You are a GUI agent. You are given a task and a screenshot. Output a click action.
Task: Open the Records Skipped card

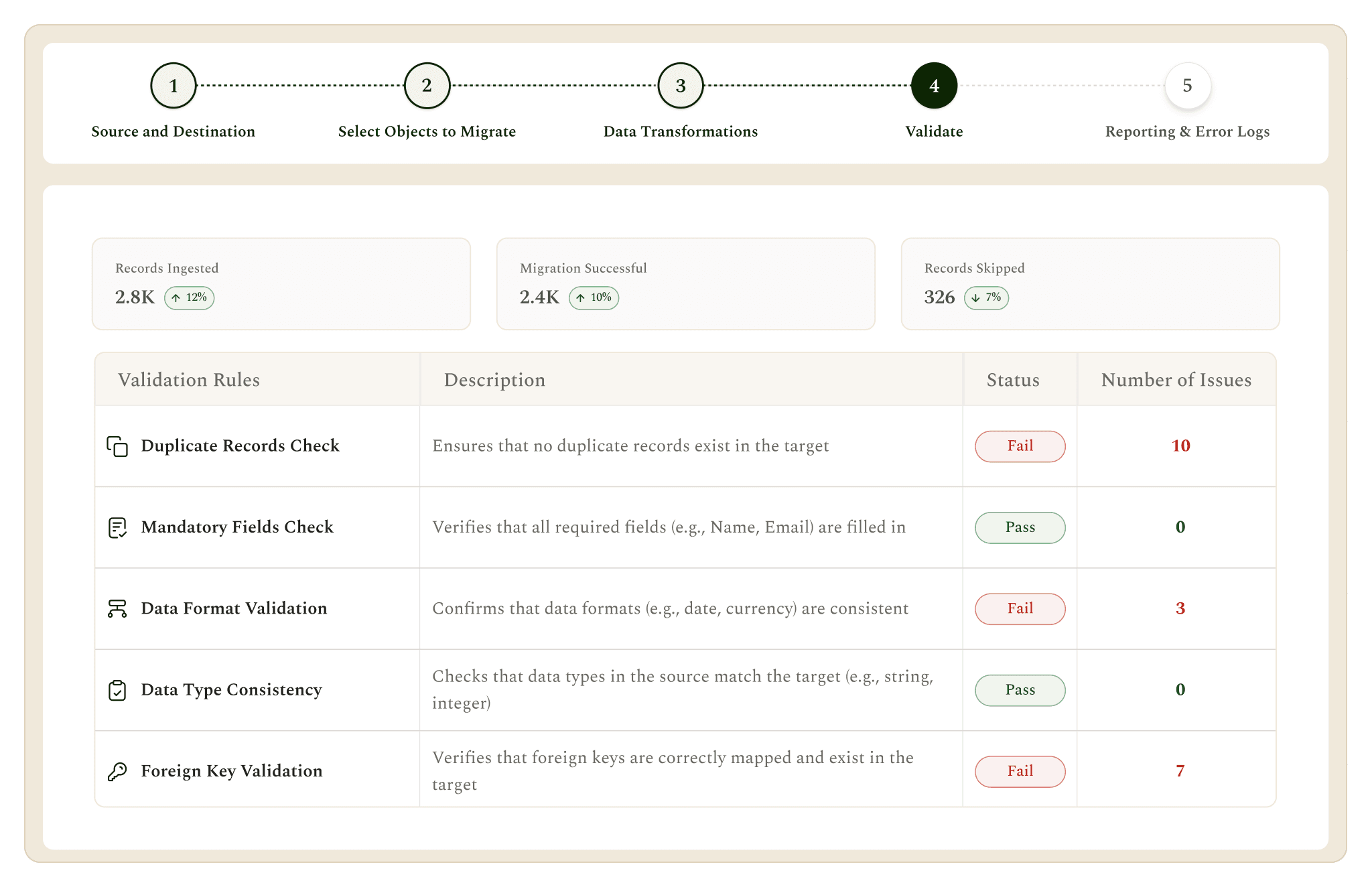pos(1091,284)
